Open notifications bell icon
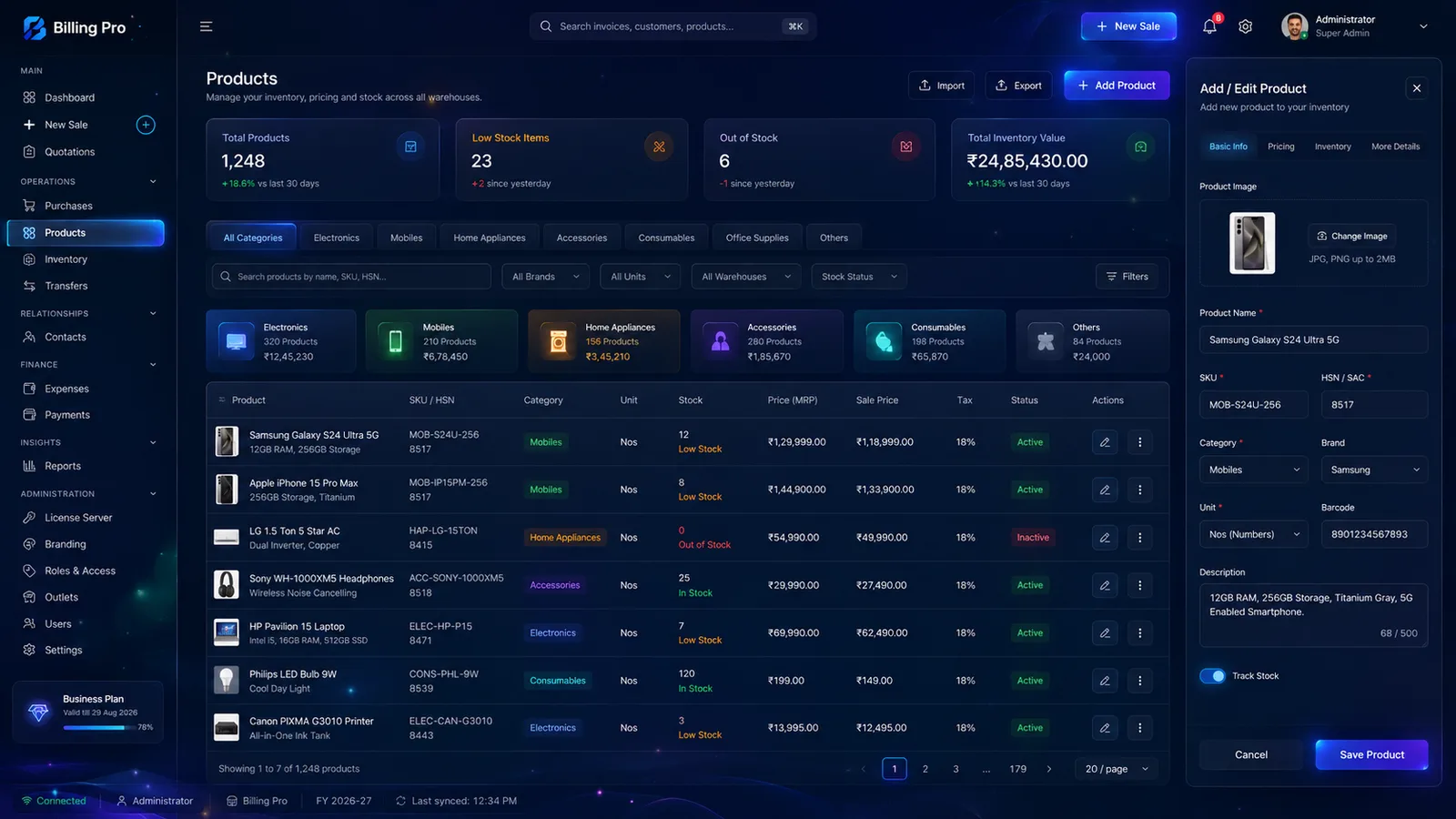The image size is (1456, 819). [x=1209, y=26]
